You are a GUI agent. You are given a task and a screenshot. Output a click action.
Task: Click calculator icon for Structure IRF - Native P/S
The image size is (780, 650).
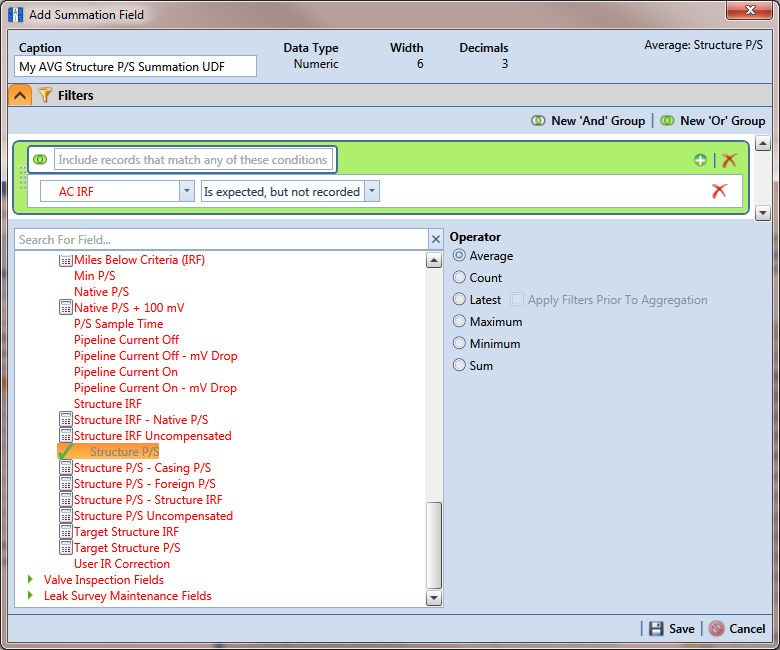(x=66, y=419)
